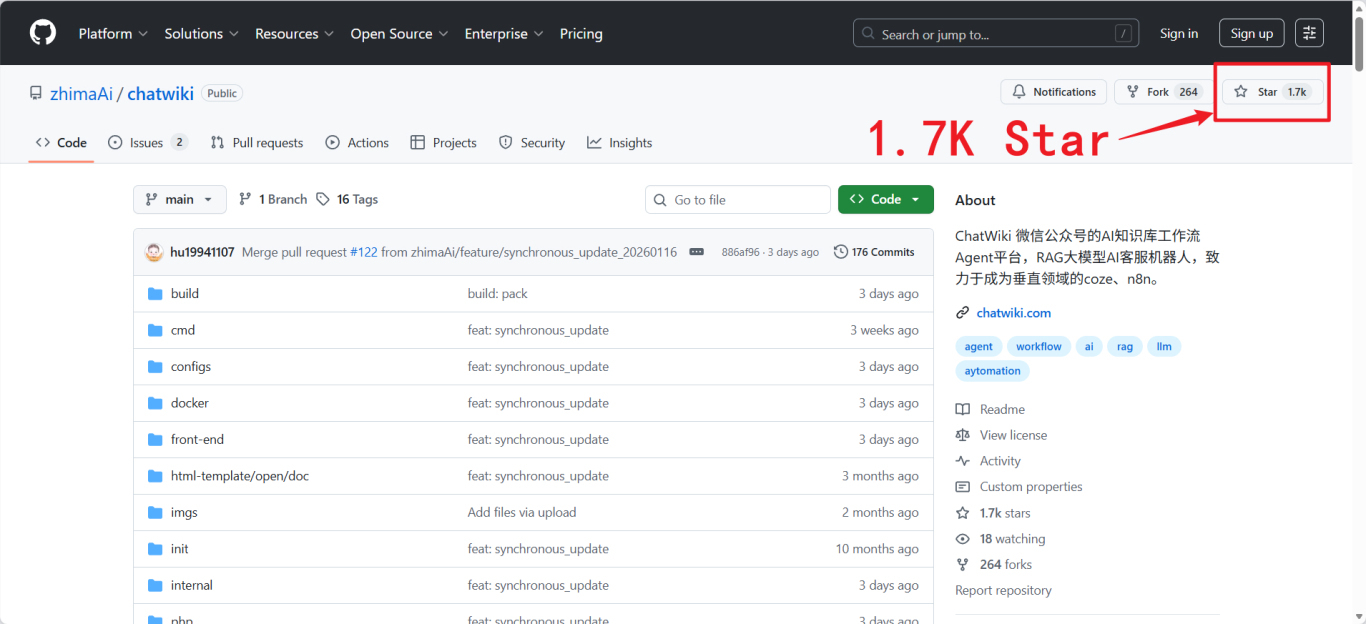Go to the Insights tab
The image size is (1366, 624).
tap(620, 143)
